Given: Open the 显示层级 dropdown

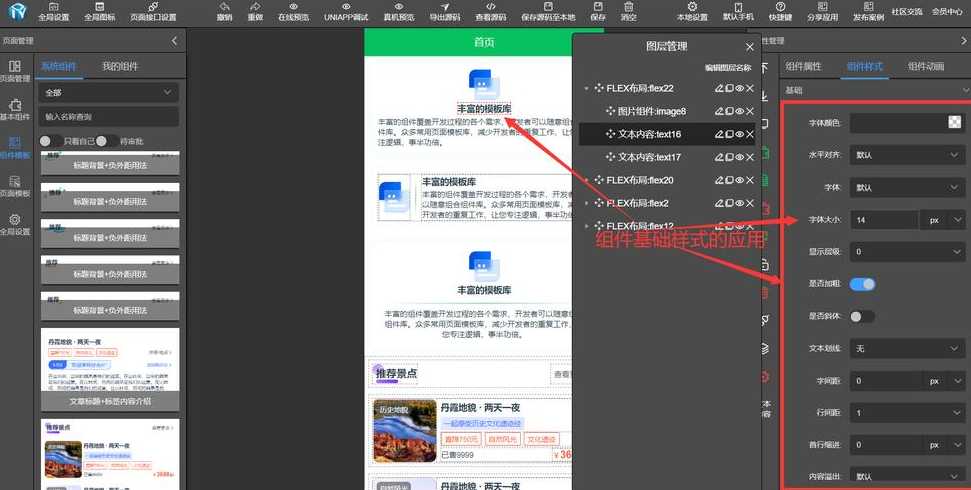Looking at the screenshot, I should pos(907,252).
